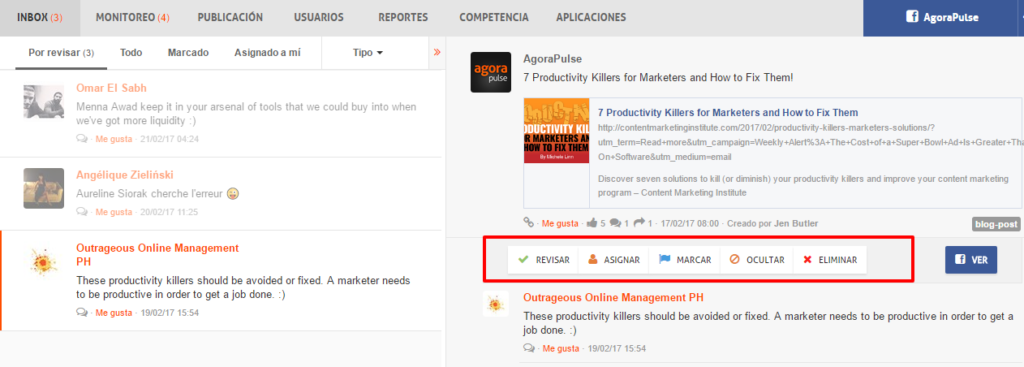The width and height of the screenshot is (1024, 367).
Task: Click the orange person Asignar icon
Action: click(593, 260)
